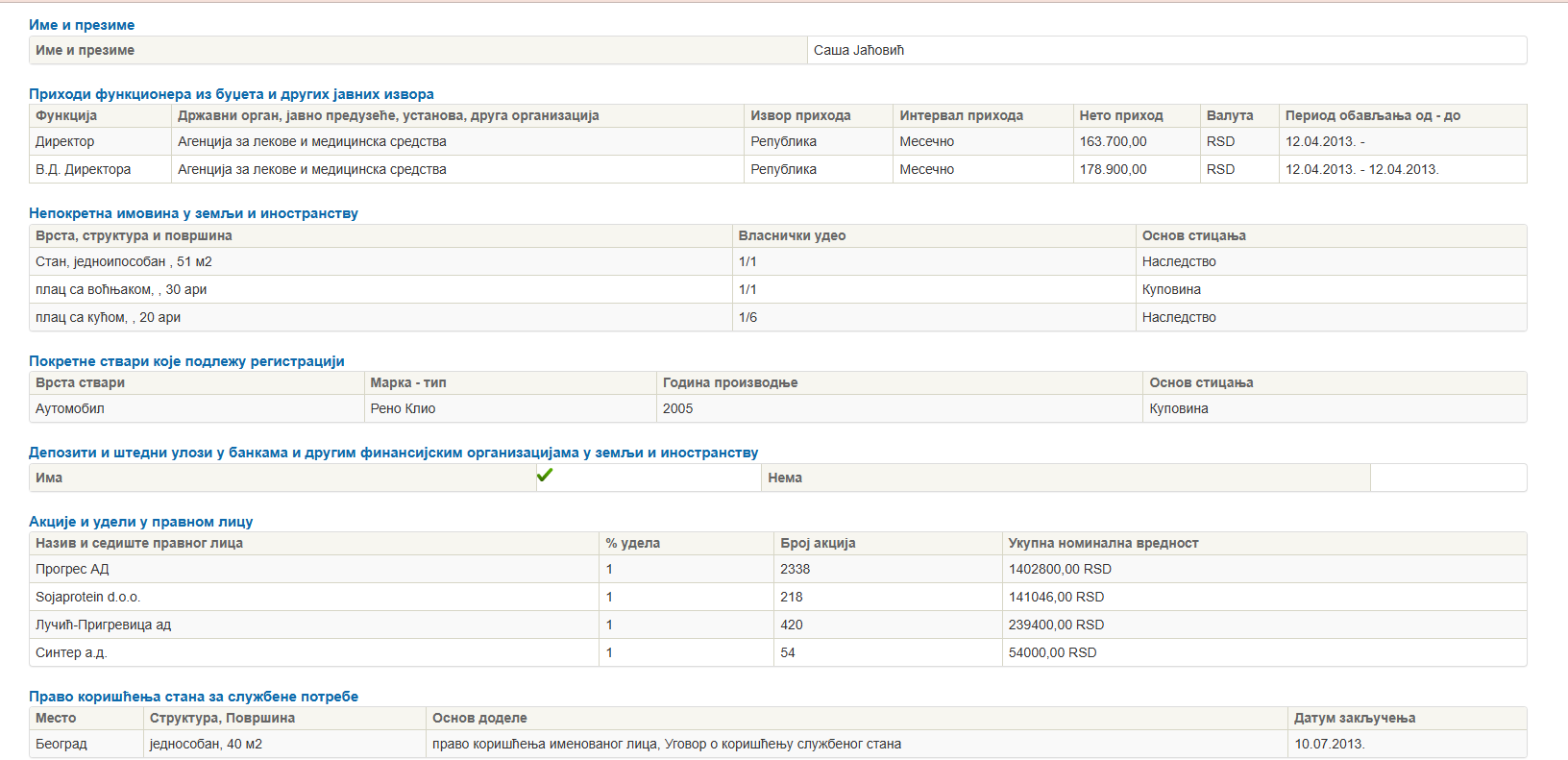Click the Укупна номинална вредност column header

[1103, 543]
